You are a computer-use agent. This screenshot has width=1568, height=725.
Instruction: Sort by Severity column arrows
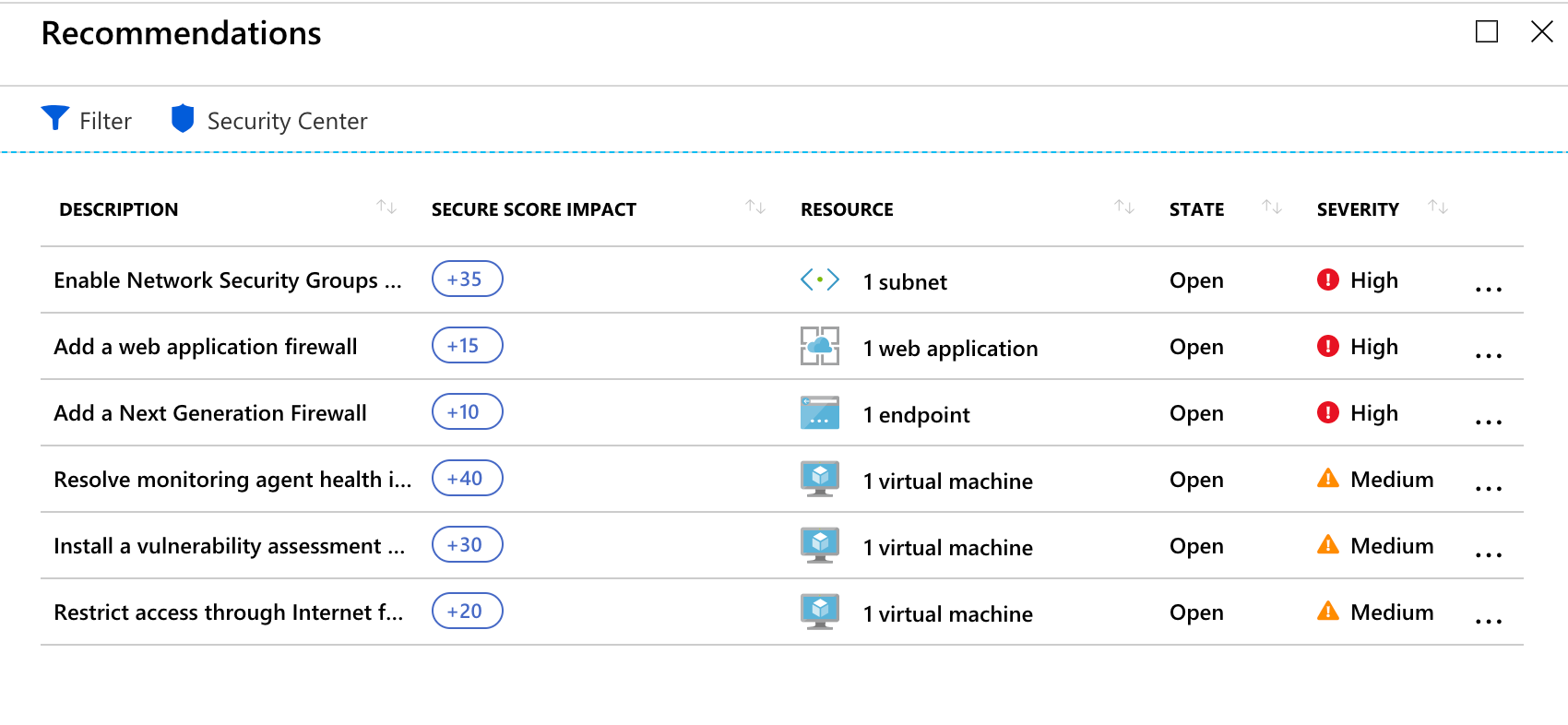click(1438, 208)
